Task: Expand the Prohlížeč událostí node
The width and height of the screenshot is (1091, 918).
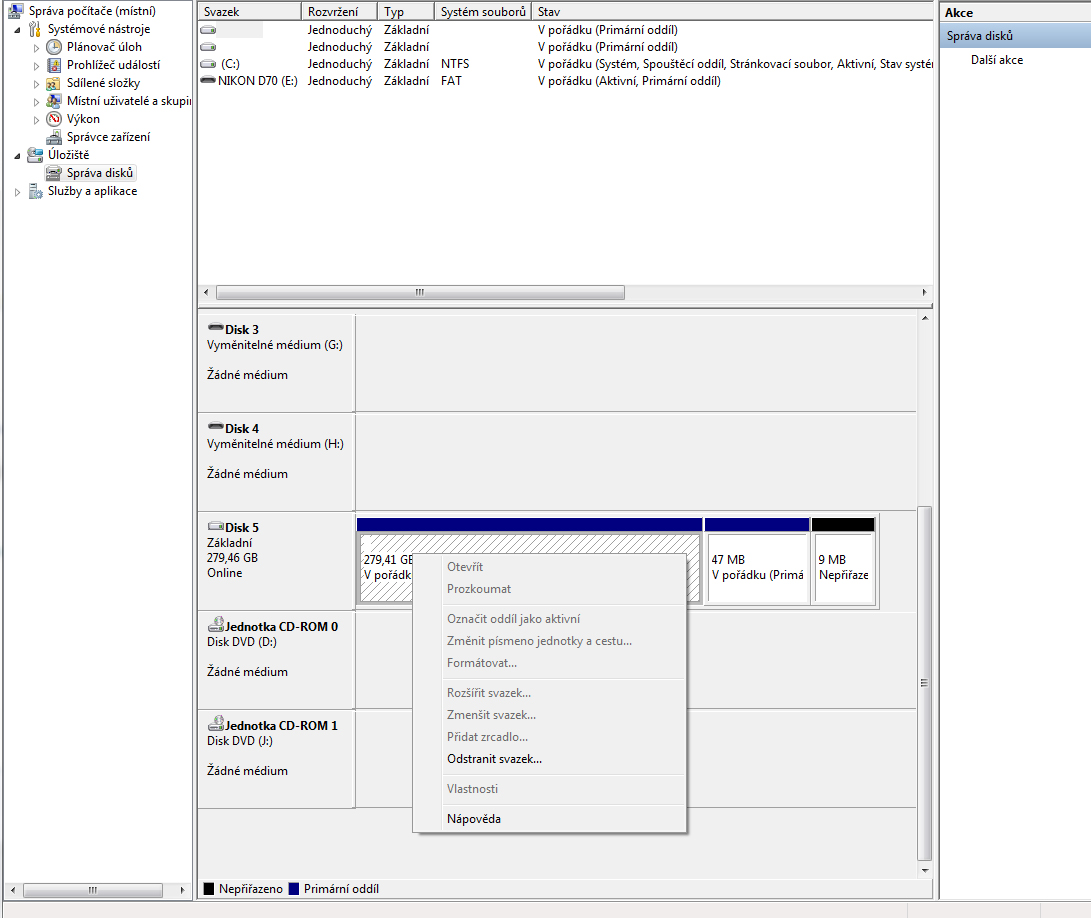Action: click(x=36, y=66)
